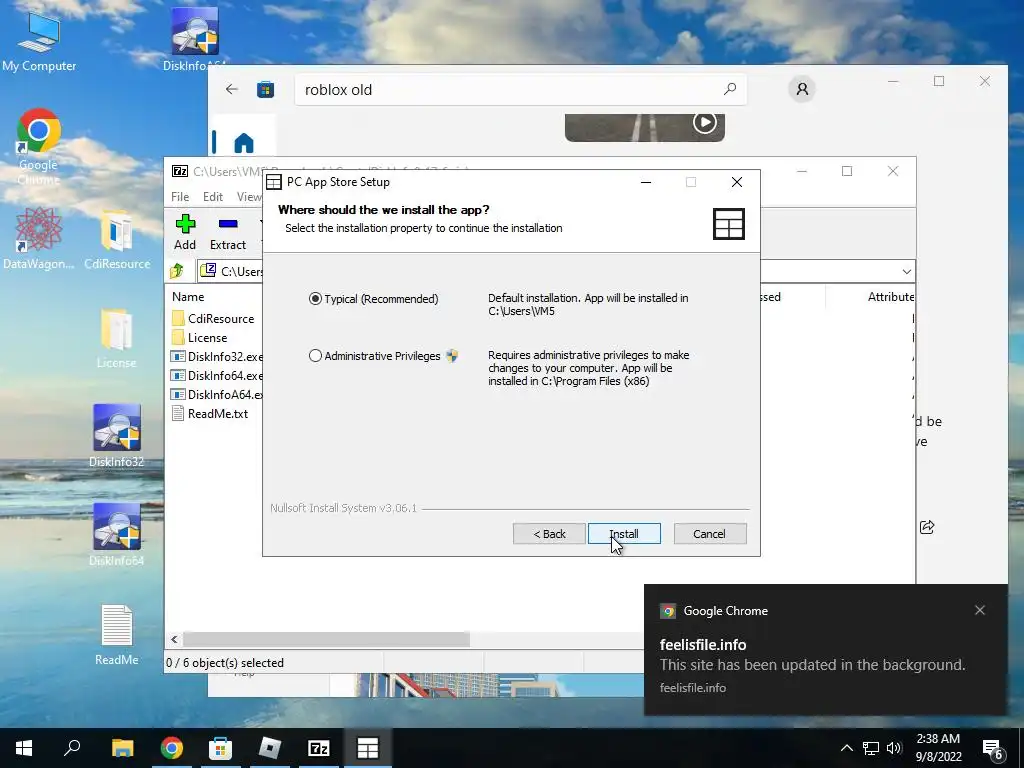
Task: Click the network tray icon
Action: pyautogui.click(x=871, y=748)
